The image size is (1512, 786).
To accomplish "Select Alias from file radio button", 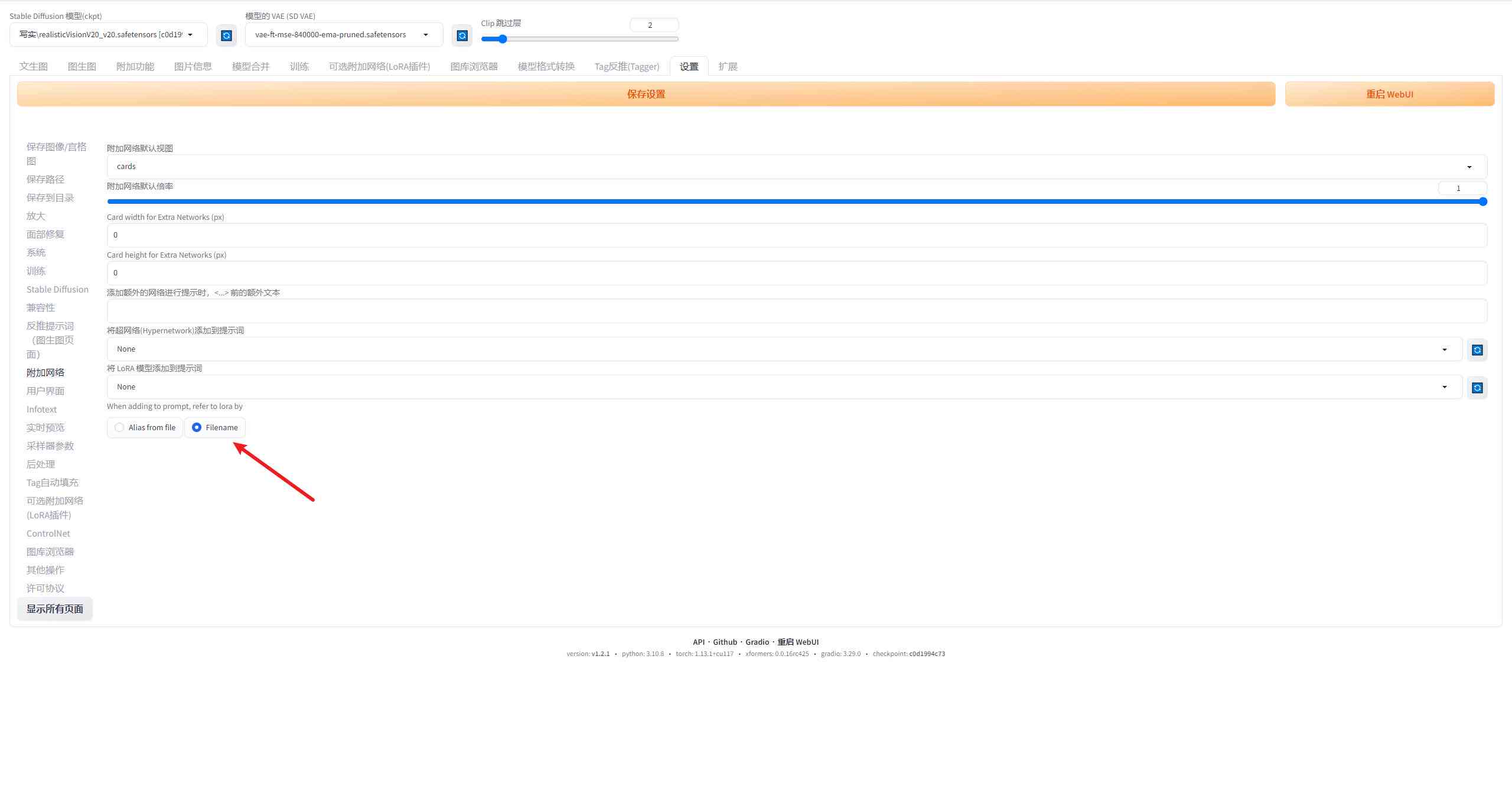I will (x=119, y=427).
